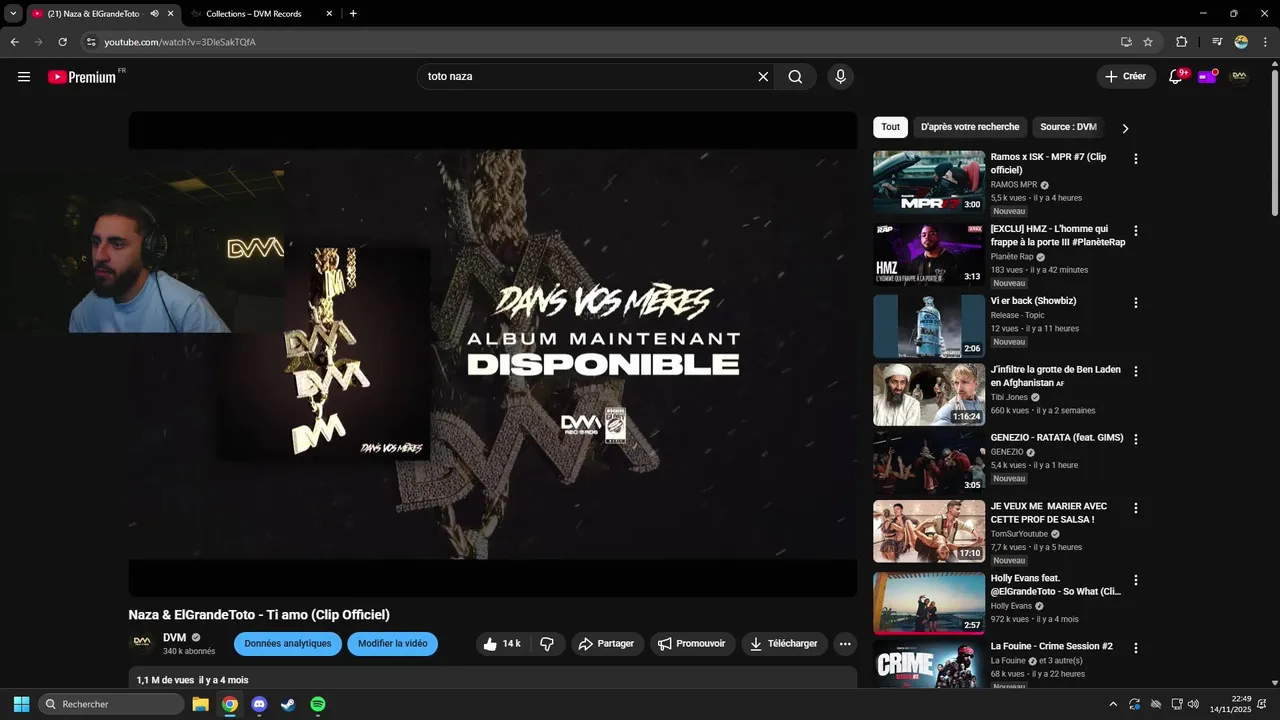Start voice search with microphone

(840, 77)
